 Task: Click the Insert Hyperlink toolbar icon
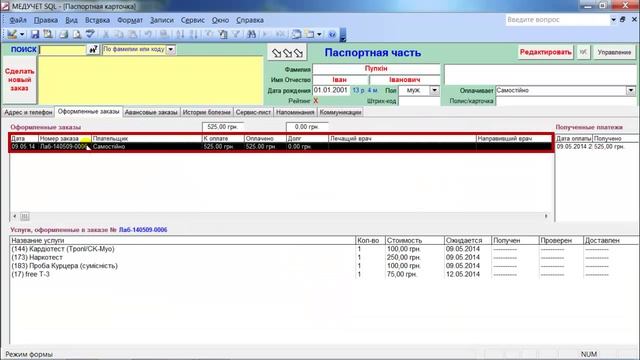click(164, 34)
